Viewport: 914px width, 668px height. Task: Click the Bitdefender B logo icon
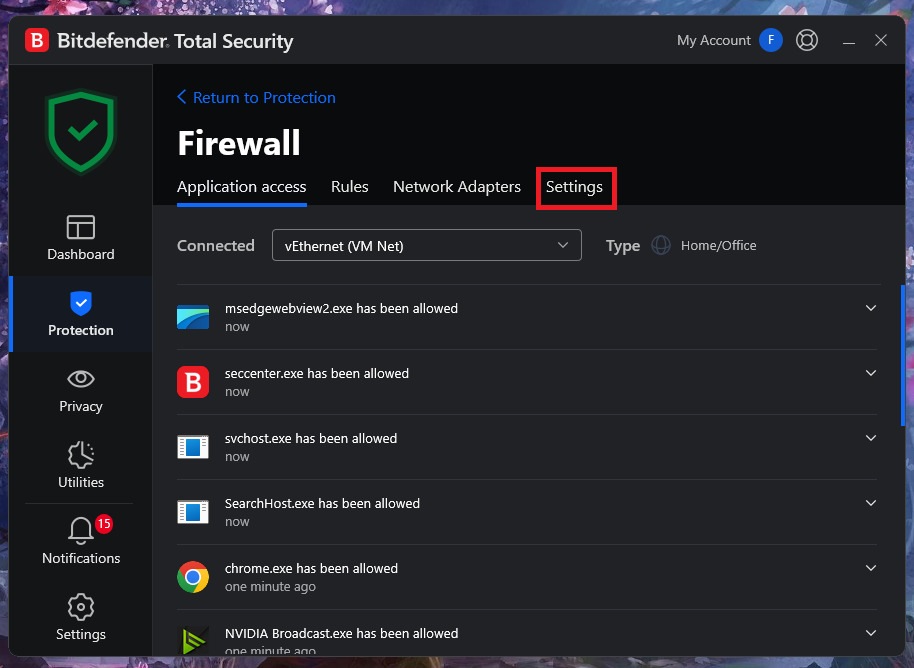click(37, 41)
